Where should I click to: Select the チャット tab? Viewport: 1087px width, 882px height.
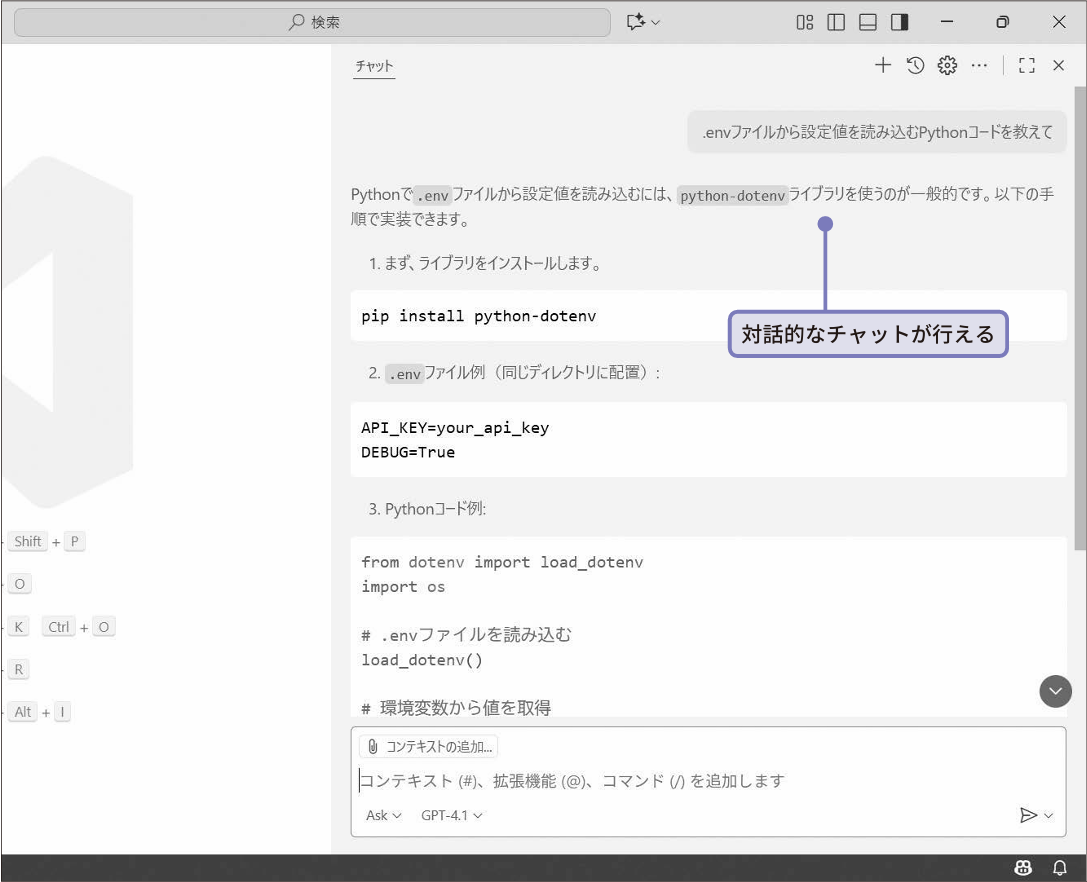[x=374, y=66]
